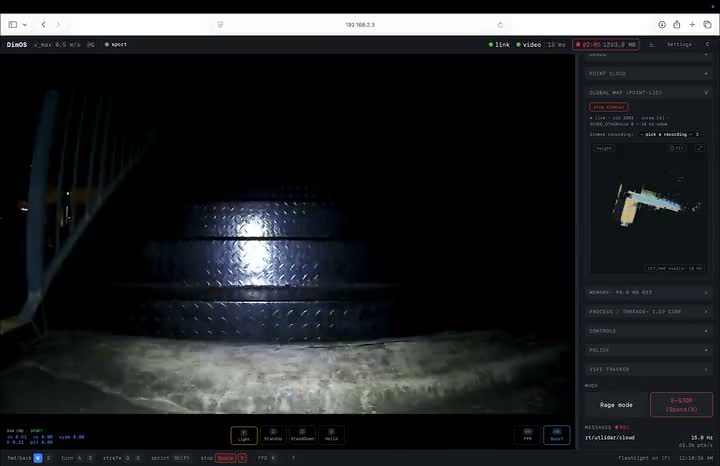Image resolution: width=720 pixels, height=466 pixels.
Task: Click the E strafe key
Action: pos(138,458)
